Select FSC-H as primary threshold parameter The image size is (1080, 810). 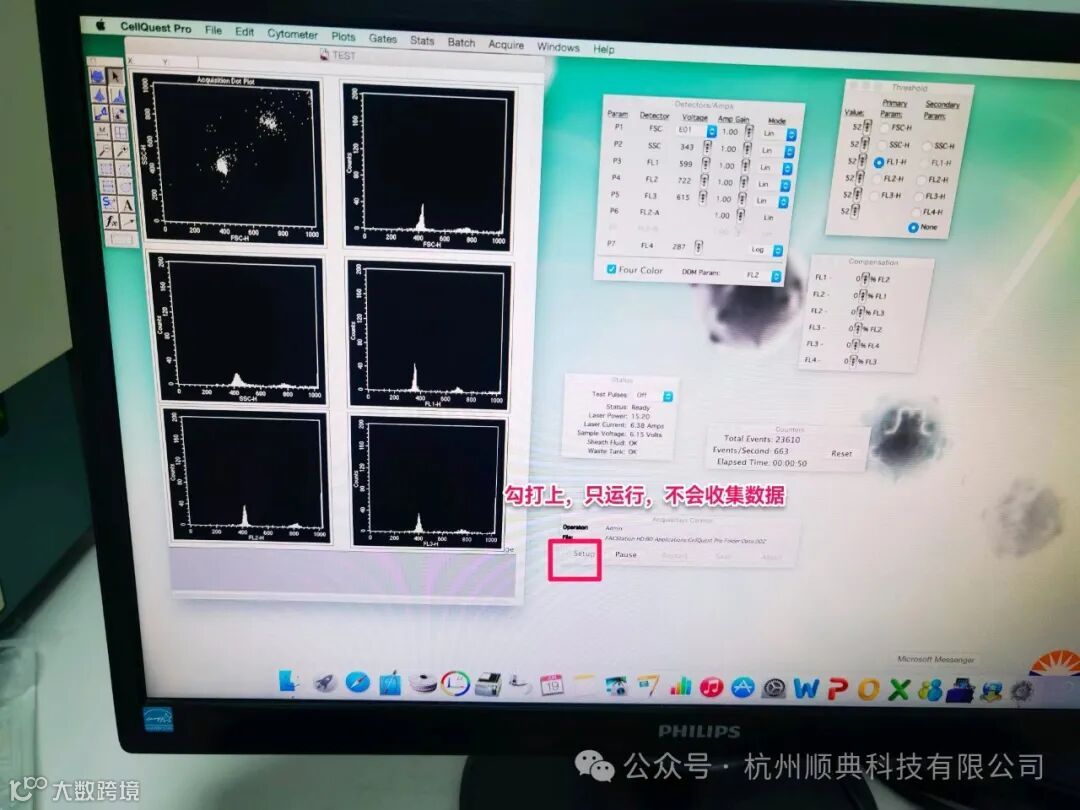pyautogui.click(x=884, y=127)
